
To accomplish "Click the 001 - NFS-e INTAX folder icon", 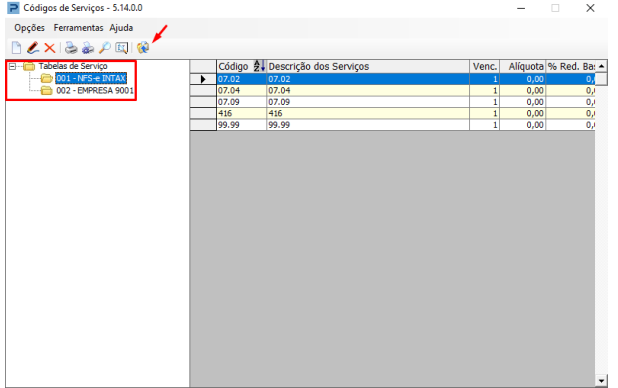I will 47,78.
